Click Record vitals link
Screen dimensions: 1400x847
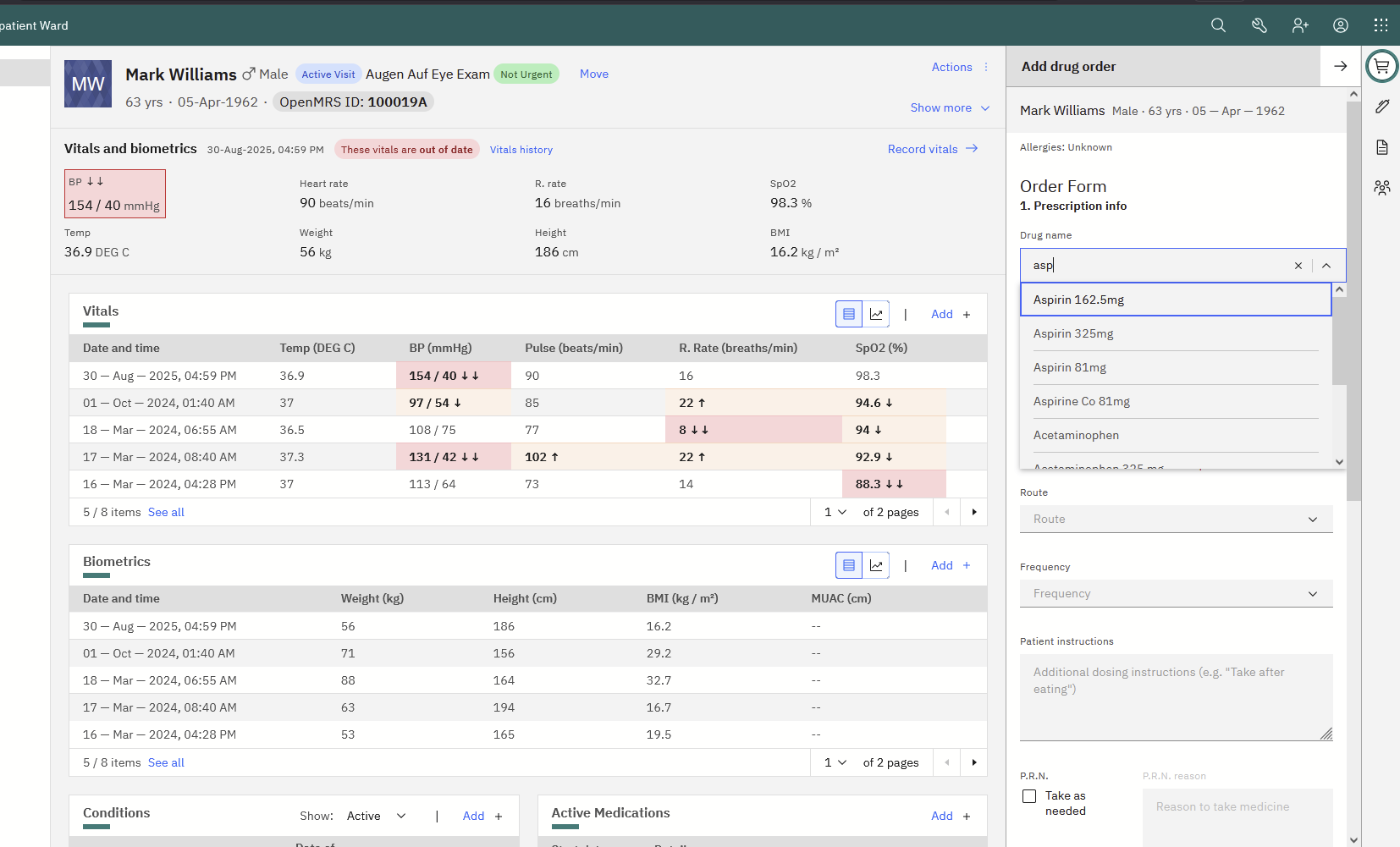(x=932, y=149)
